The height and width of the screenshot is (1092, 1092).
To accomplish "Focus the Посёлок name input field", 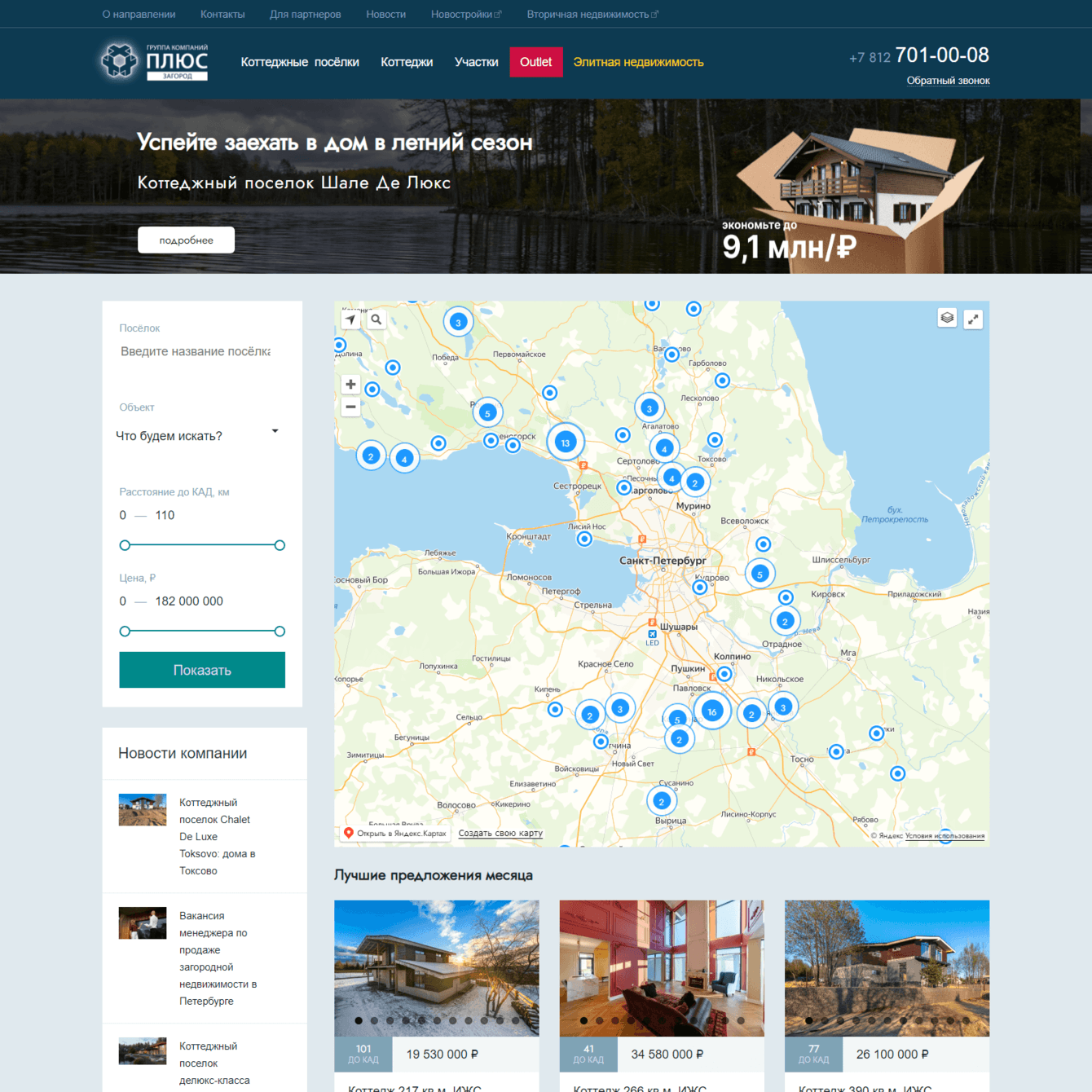I will [196, 351].
